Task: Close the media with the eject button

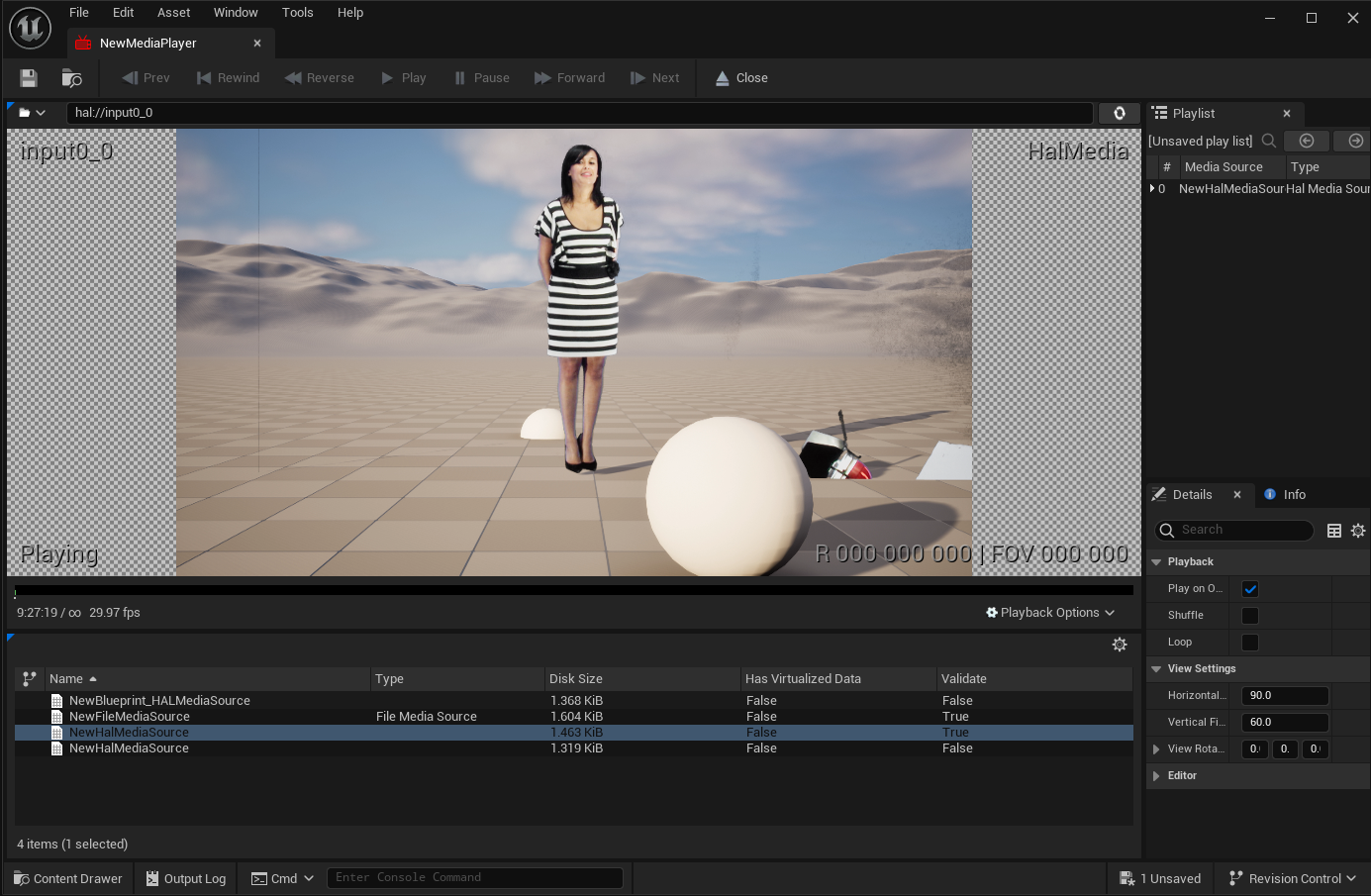Action: click(x=741, y=78)
